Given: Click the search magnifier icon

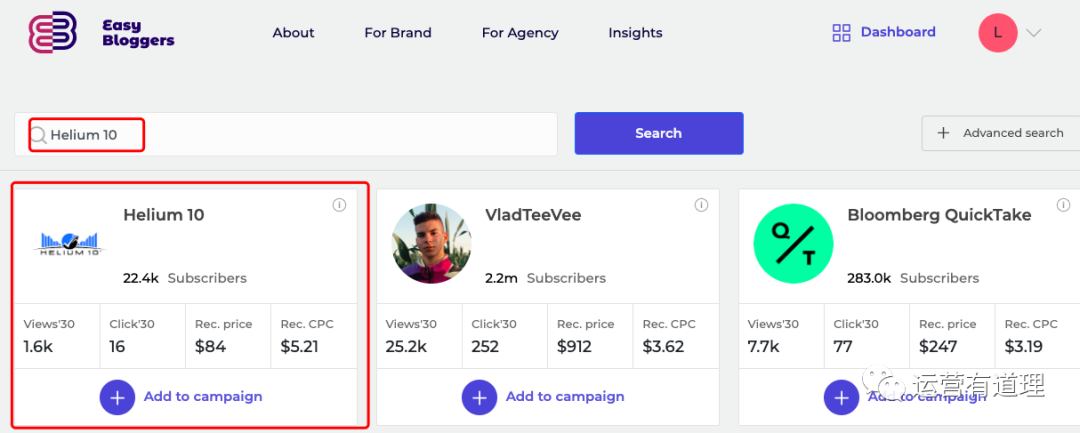Looking at the screenshot, I should pos(38,135).
